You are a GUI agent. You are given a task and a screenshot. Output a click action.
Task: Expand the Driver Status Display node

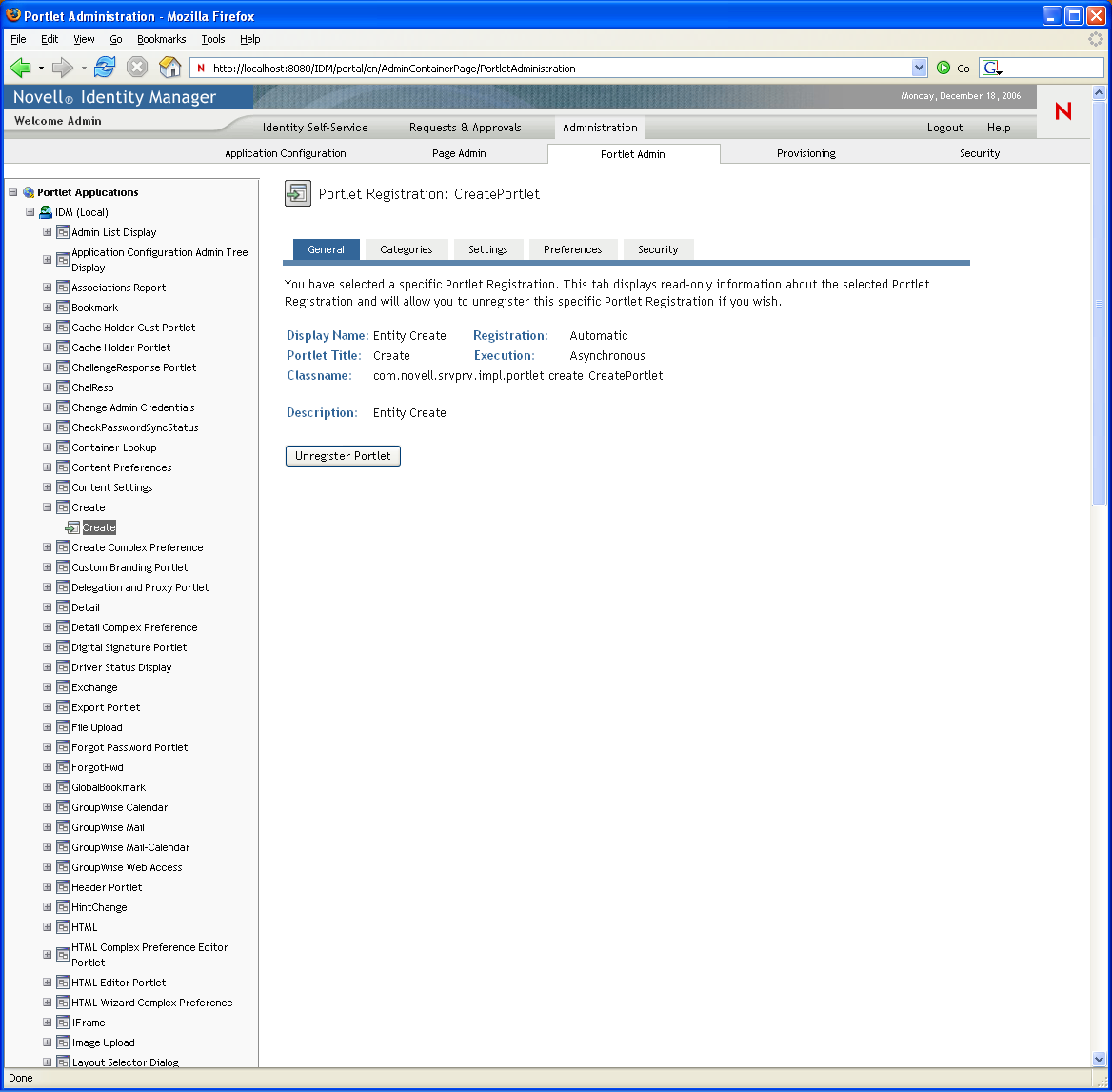point(47,667)
